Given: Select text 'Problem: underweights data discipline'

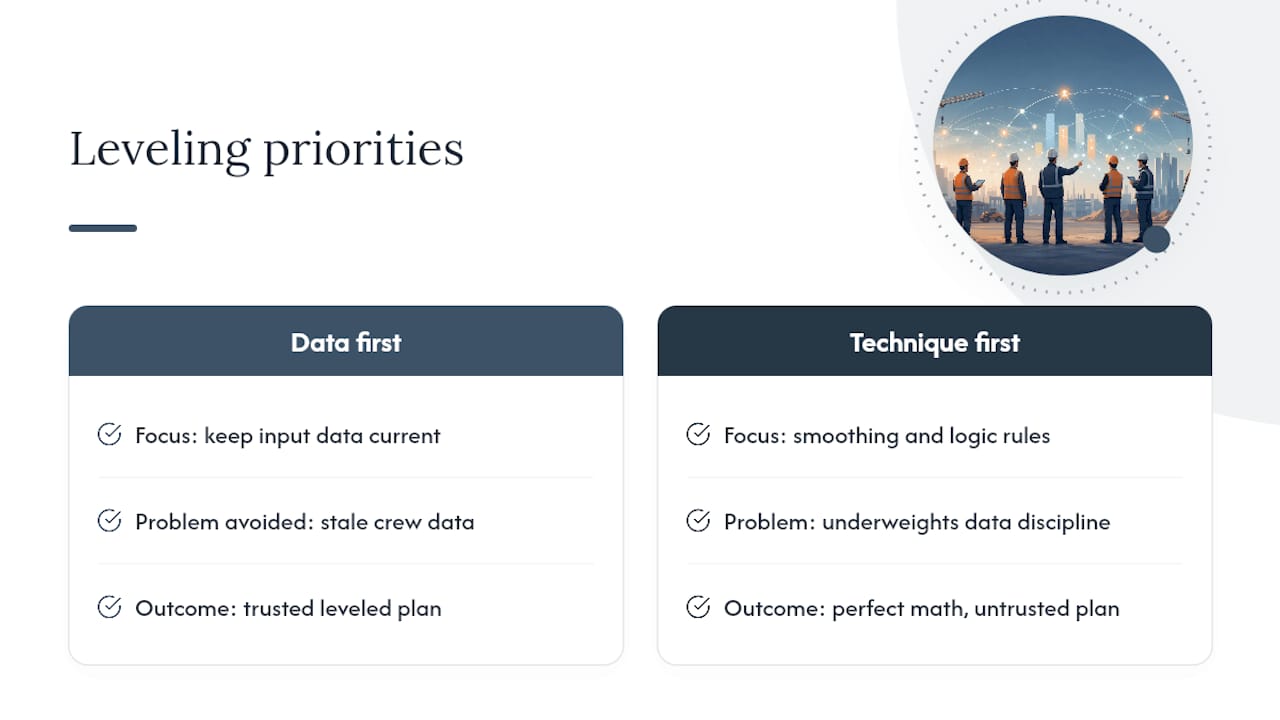Looking at the screenshot, I should coord(917,522).
